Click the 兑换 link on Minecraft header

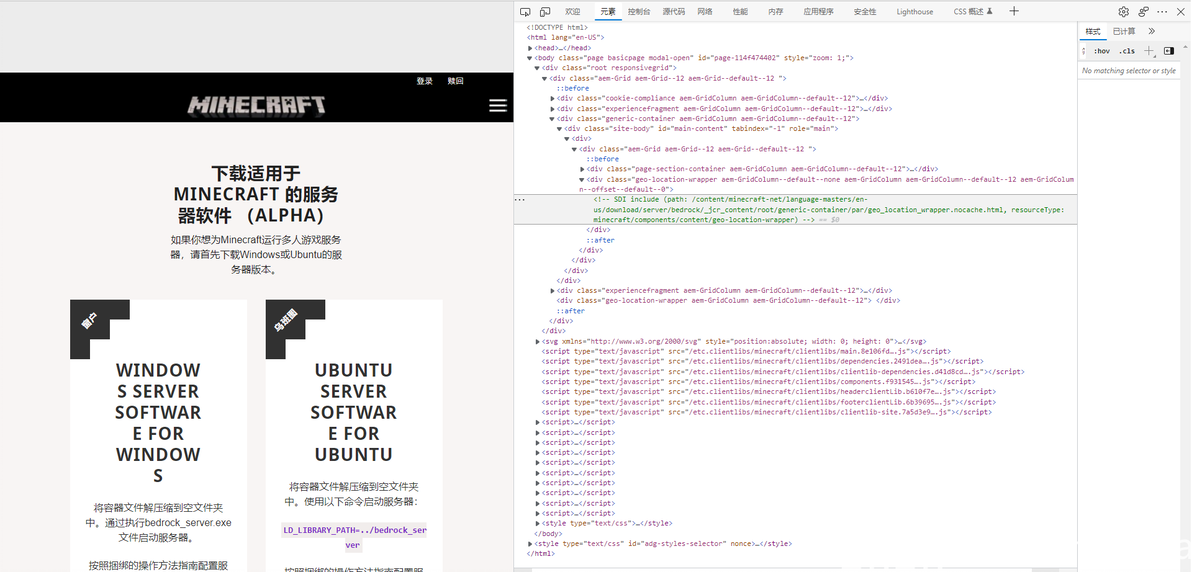click(455, 81)
